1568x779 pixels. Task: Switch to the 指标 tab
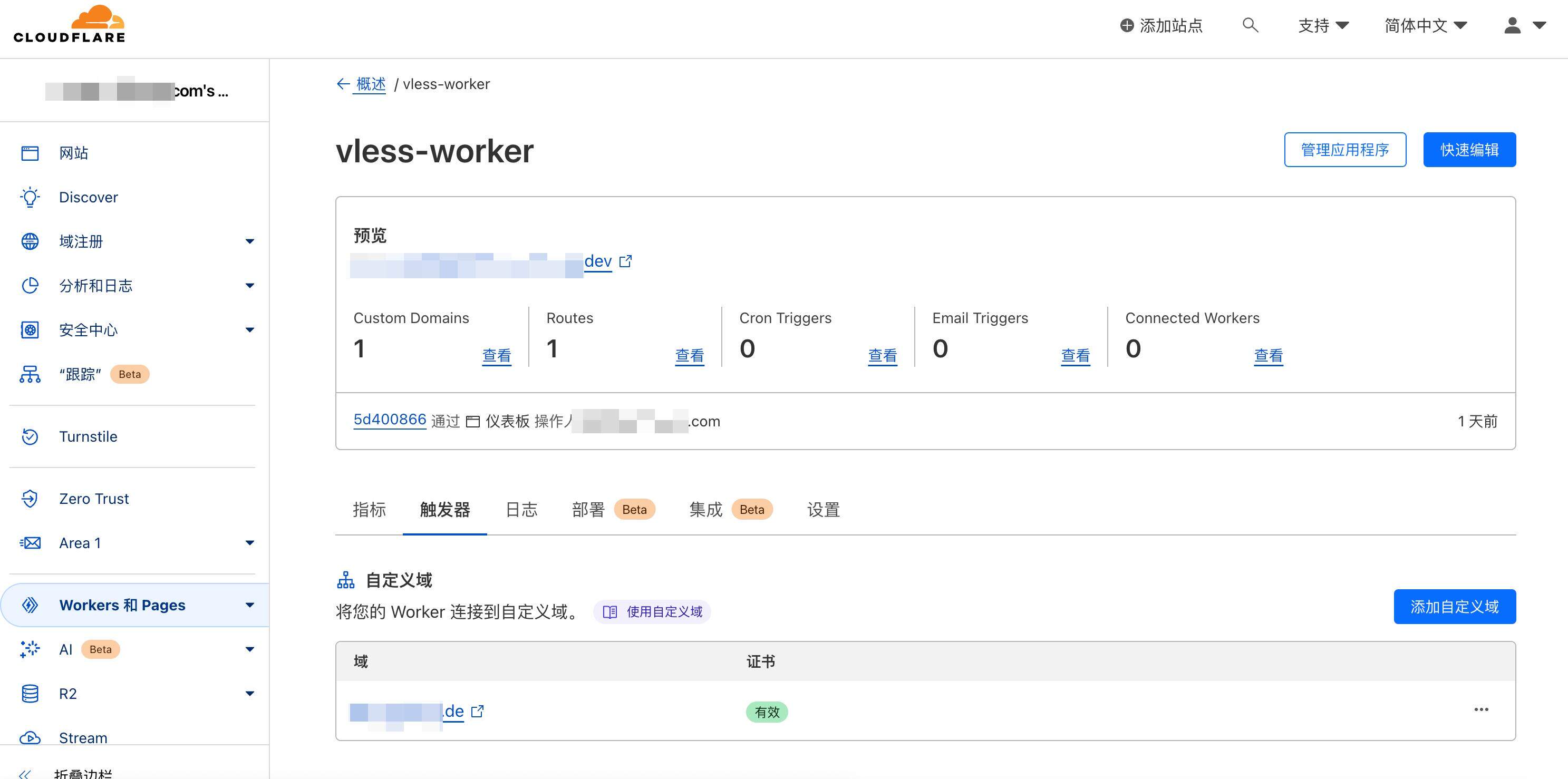(x=369, y=510)
